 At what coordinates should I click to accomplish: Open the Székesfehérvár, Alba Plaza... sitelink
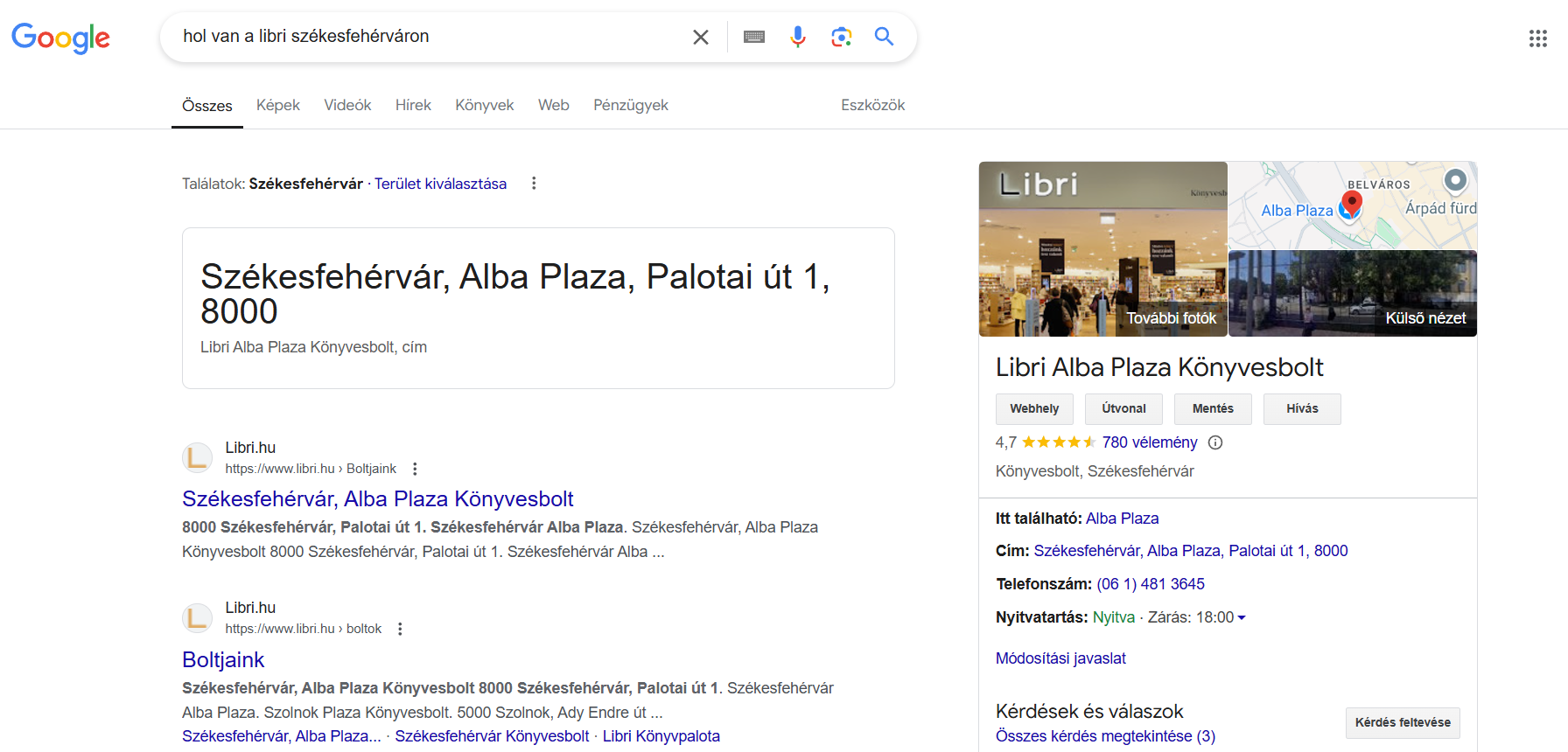click(282, 736)
